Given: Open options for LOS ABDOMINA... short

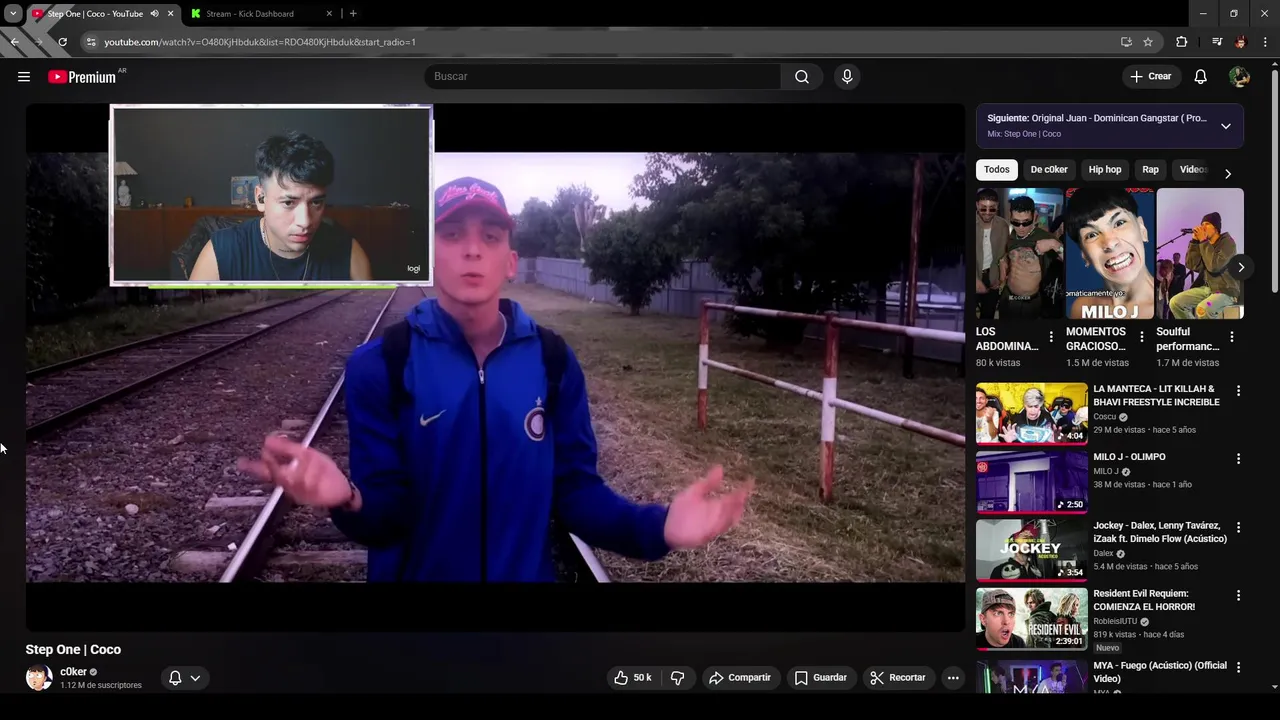Looking at the screenshot, I should click(x=1051, y=337).
